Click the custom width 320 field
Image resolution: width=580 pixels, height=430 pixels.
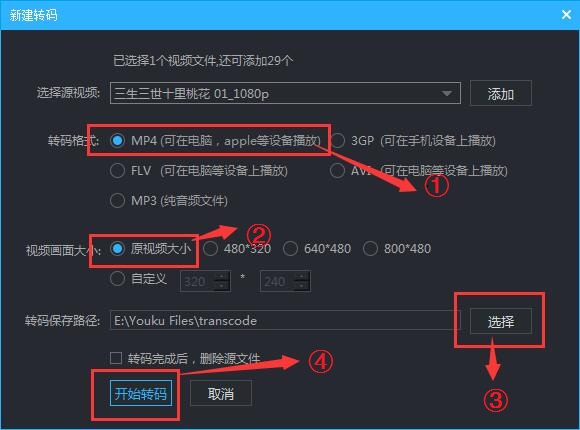197,282
